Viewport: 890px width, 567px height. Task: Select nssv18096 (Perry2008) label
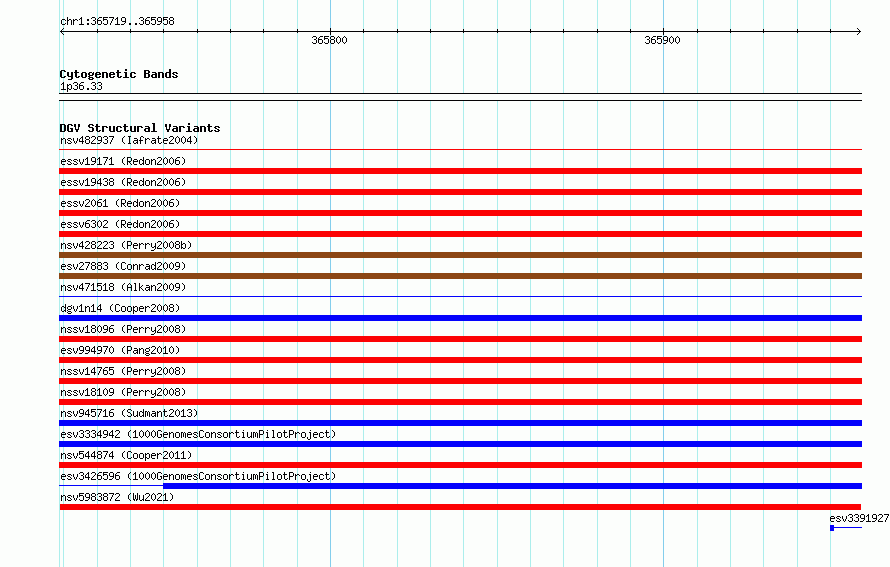pos(123,329)
